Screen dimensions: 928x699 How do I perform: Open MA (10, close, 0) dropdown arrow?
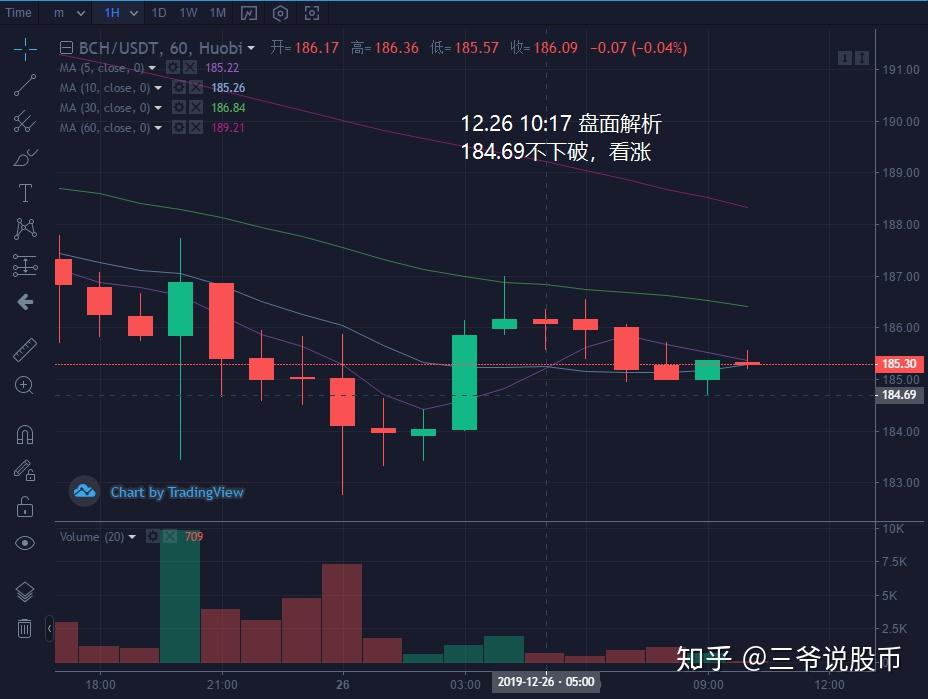(x=158, y=88)
